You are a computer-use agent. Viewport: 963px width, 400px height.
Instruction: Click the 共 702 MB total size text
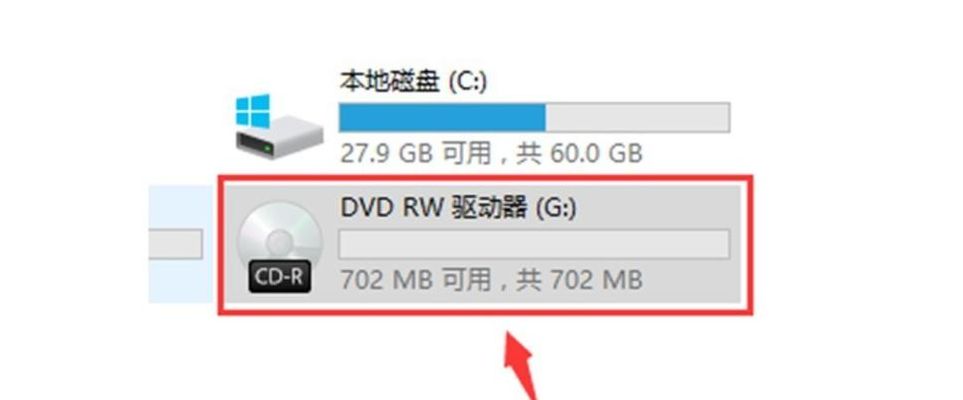coord(579,280)
